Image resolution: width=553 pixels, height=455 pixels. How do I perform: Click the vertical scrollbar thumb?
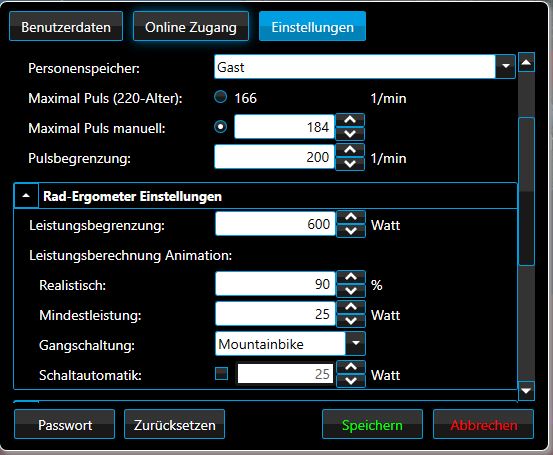click(x=527, y=191)
